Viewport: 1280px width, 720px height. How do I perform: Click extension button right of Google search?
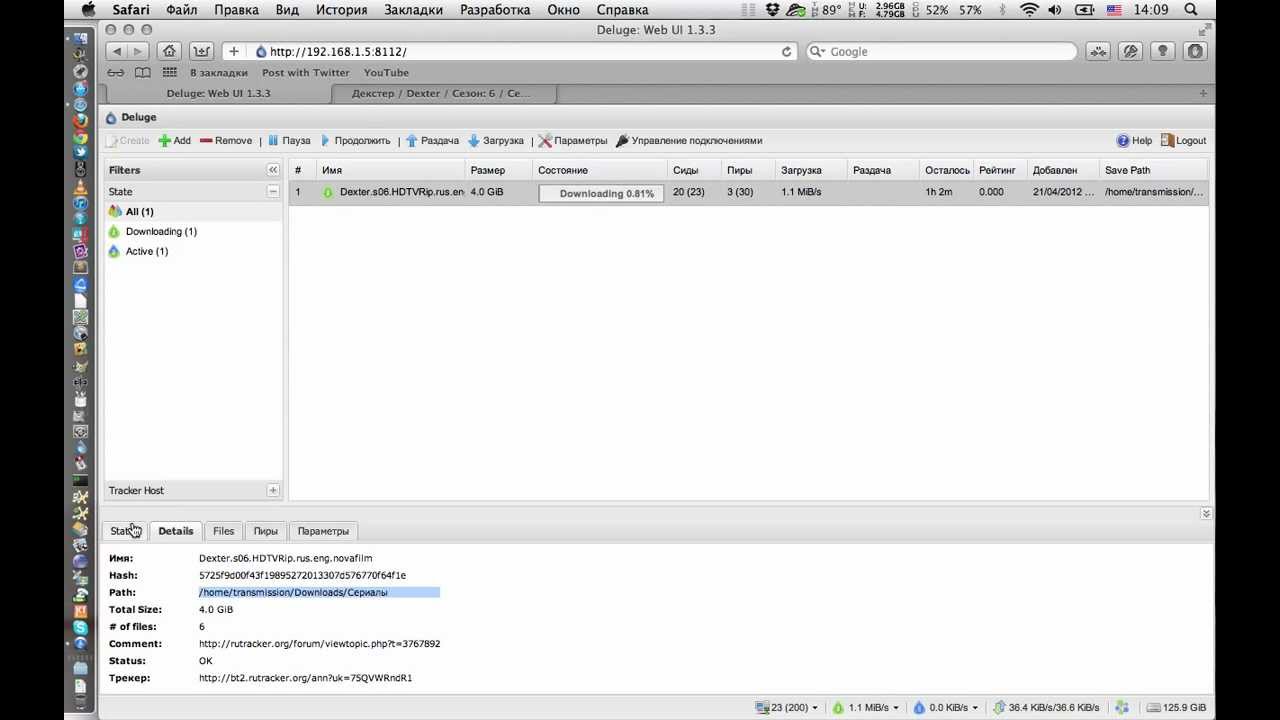tap(1098, 51)
